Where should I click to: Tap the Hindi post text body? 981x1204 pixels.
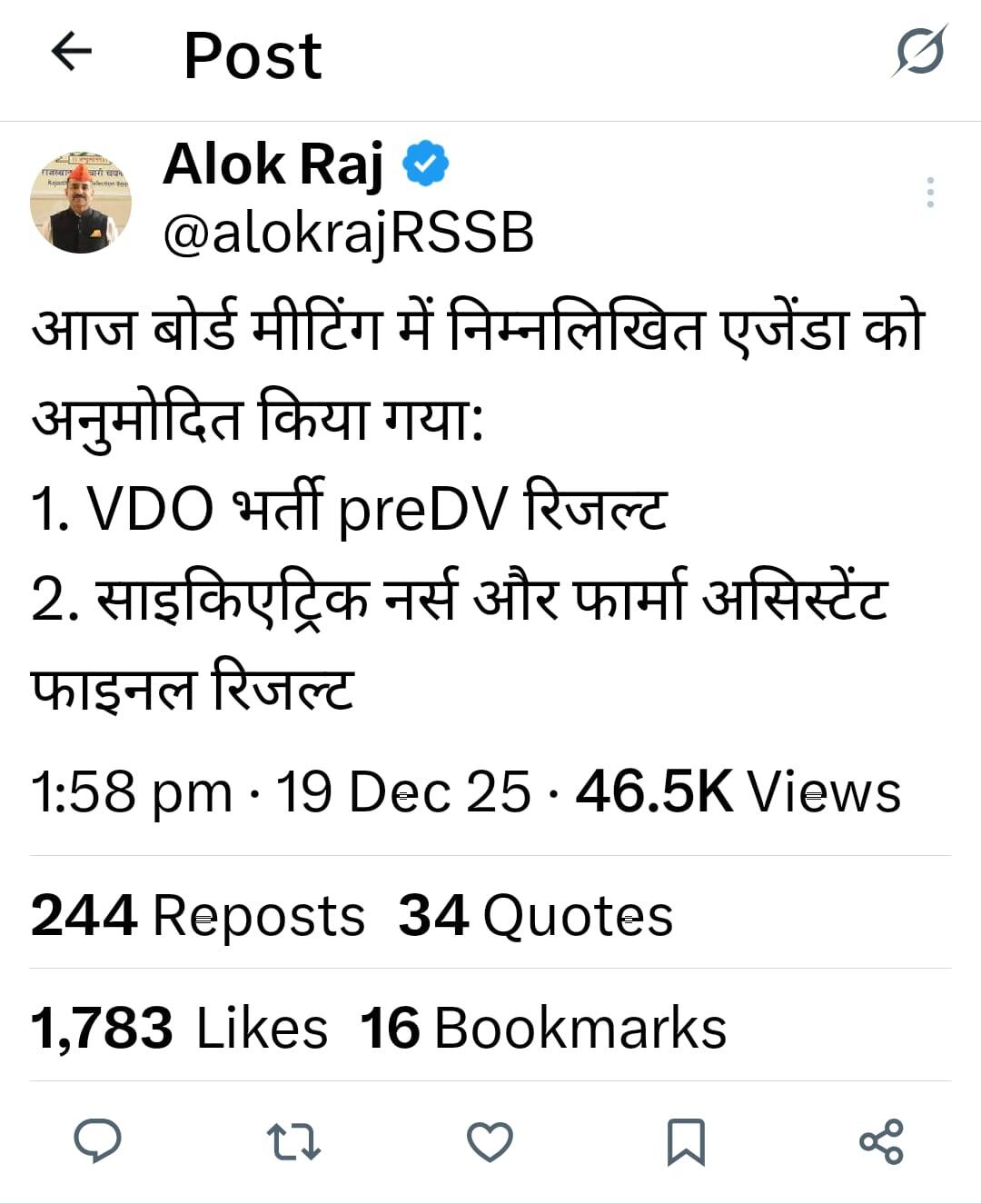pos(478,507)
